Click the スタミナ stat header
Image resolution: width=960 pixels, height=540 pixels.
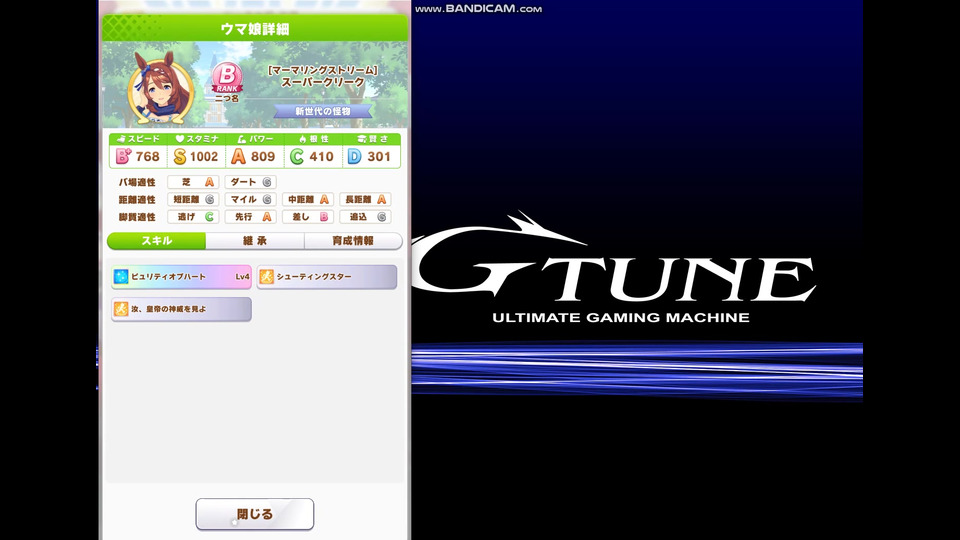(197, 139)
